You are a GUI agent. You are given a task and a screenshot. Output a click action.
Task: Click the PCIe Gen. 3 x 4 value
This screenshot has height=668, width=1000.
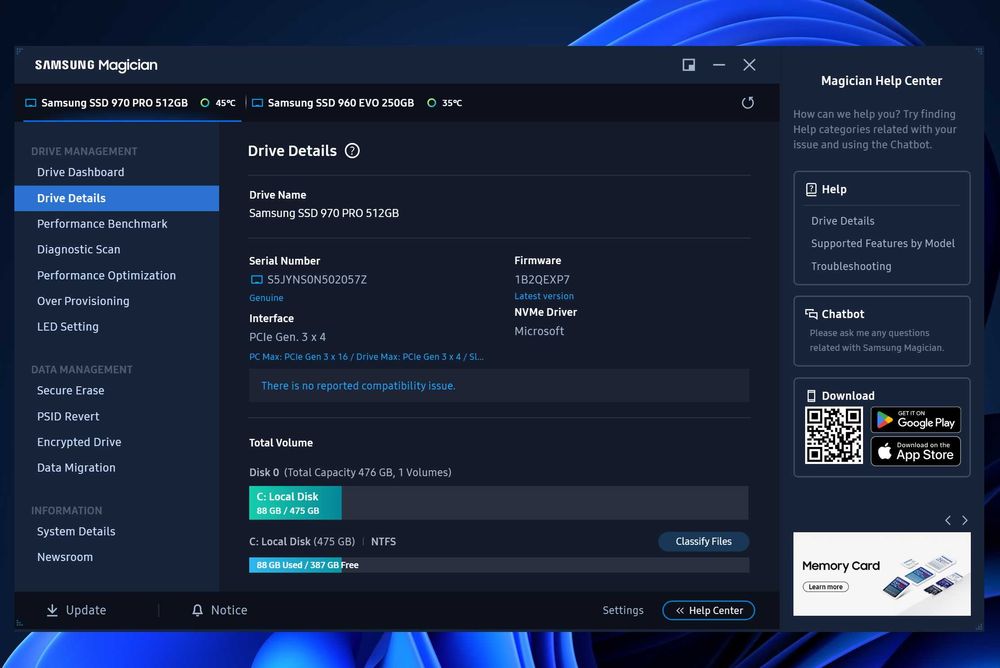pos(287,337)
